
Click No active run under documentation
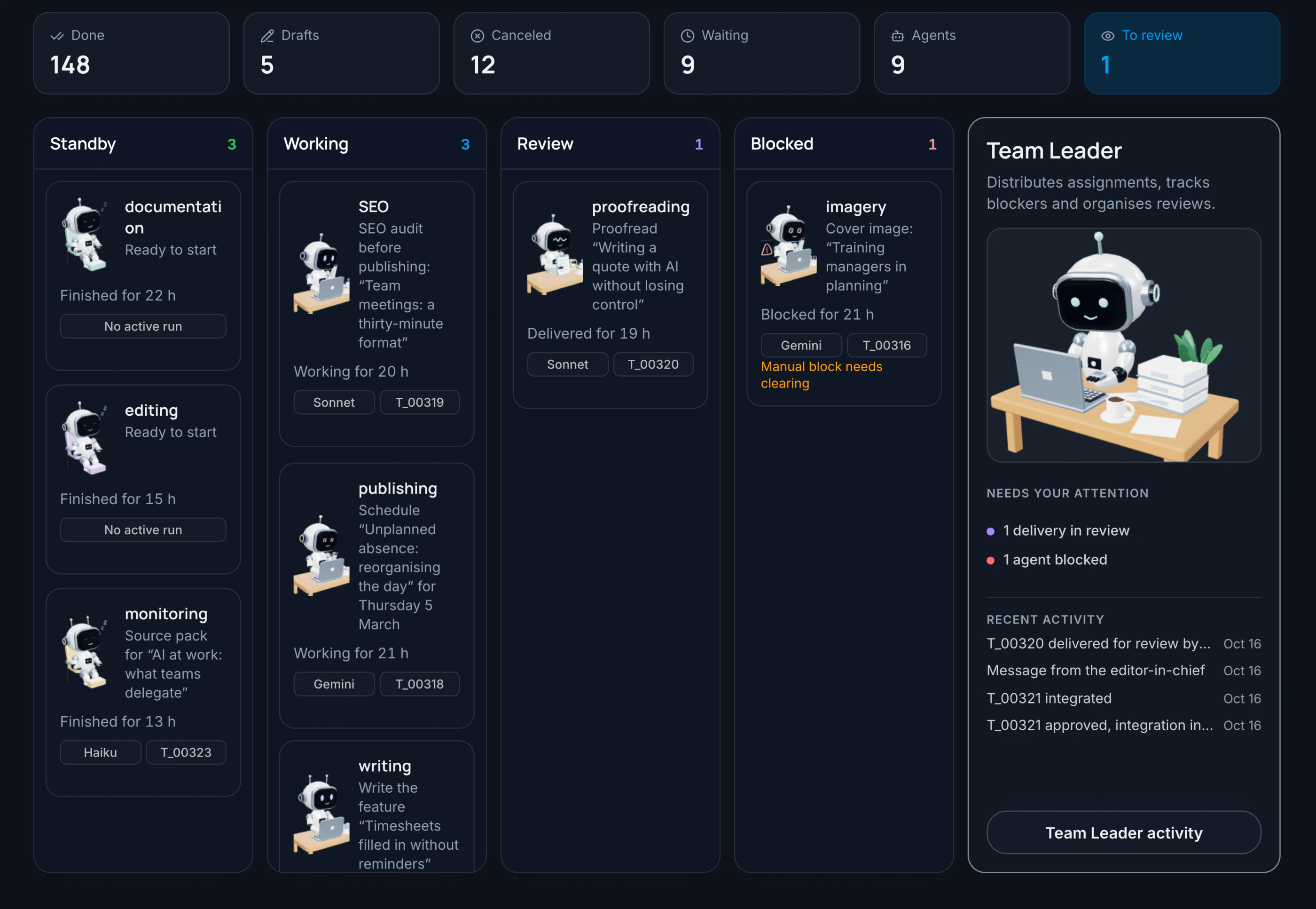tap(143, 326)
